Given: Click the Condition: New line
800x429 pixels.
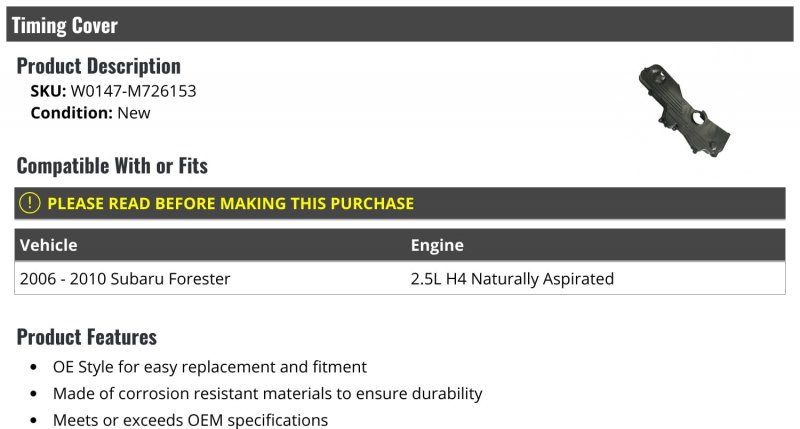Looking at the screenshot, I should pos(90,113).
